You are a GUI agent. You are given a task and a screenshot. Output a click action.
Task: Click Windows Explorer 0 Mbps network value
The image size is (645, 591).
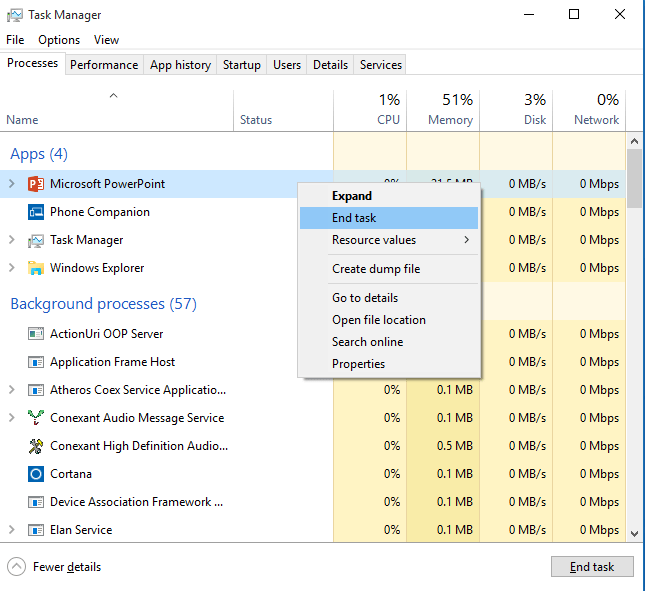coord(599,268)
